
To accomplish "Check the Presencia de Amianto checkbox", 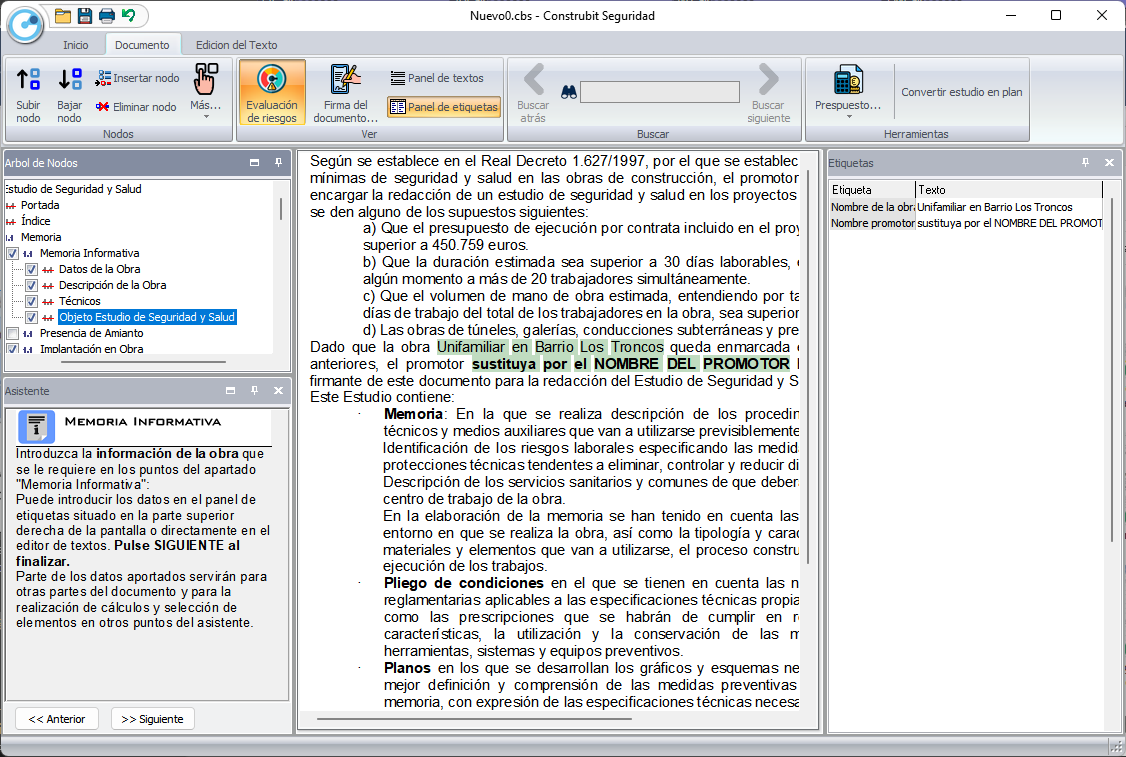I will pos(12,334).
